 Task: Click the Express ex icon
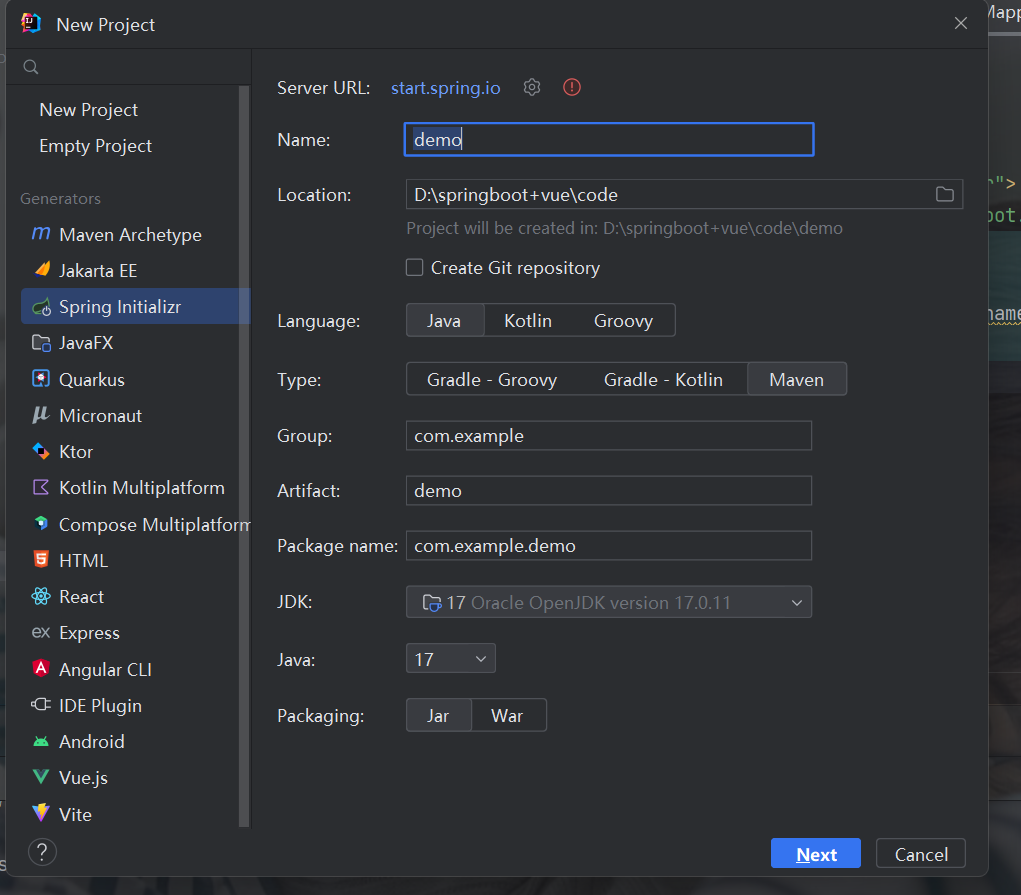(x=41, y=632)
